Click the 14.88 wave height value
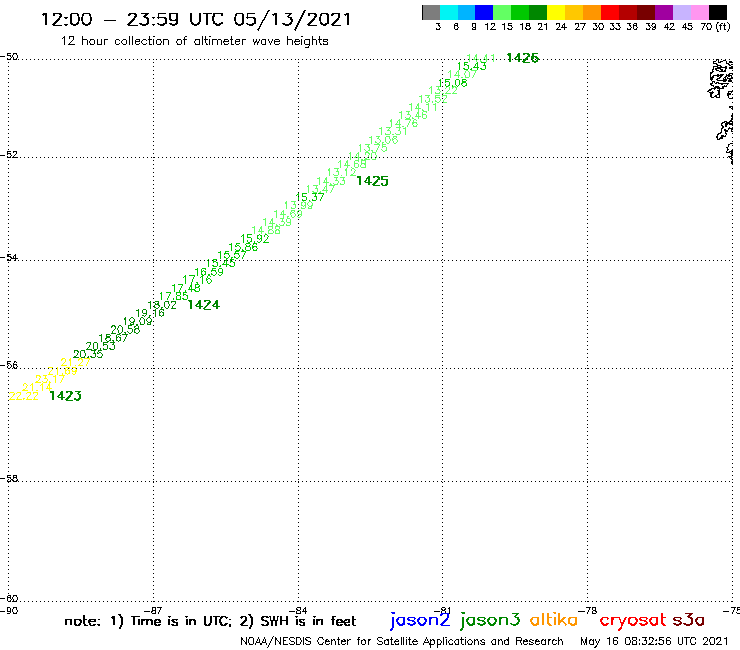This screenshot has width=740, height=650. [266, 230]
